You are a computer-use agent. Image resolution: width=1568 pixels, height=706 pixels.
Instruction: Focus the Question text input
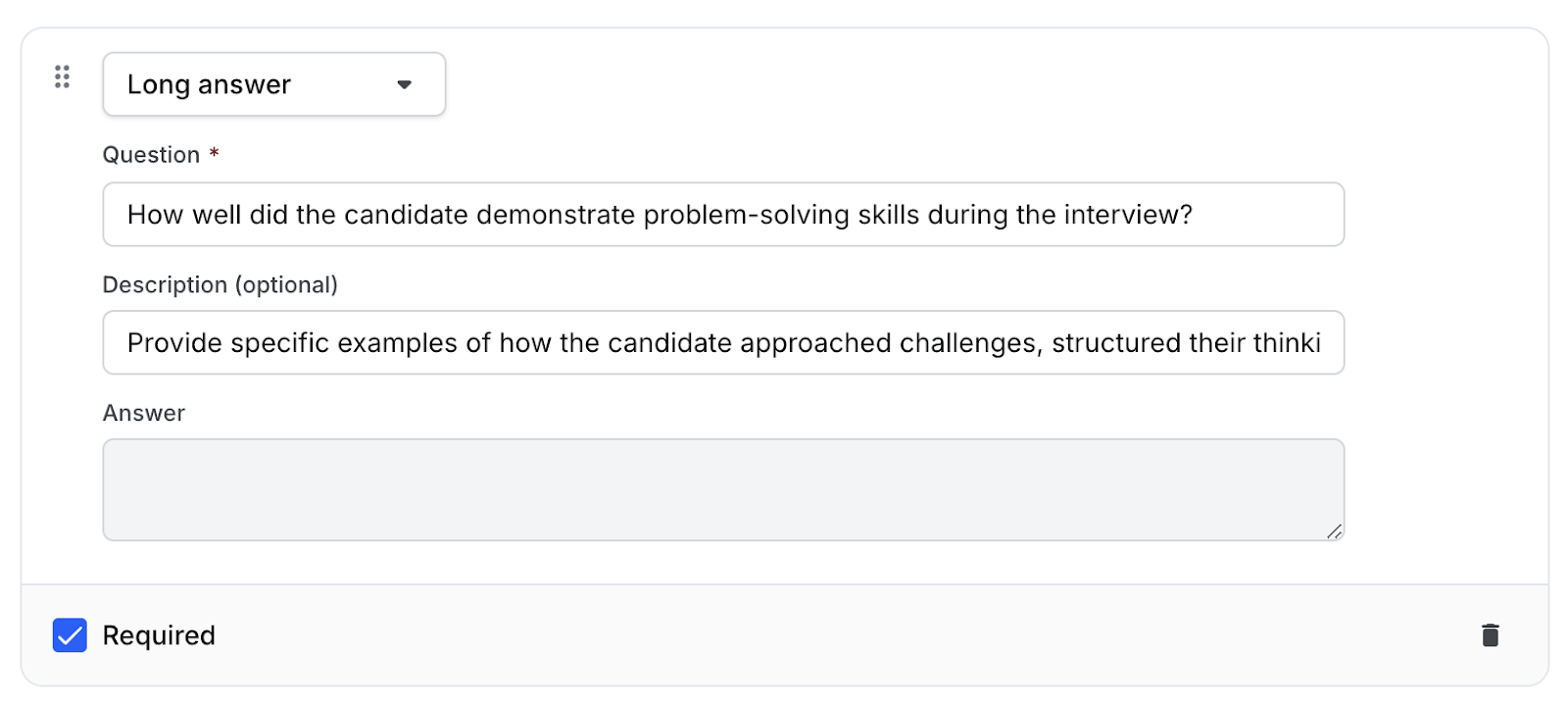[723, 214]
